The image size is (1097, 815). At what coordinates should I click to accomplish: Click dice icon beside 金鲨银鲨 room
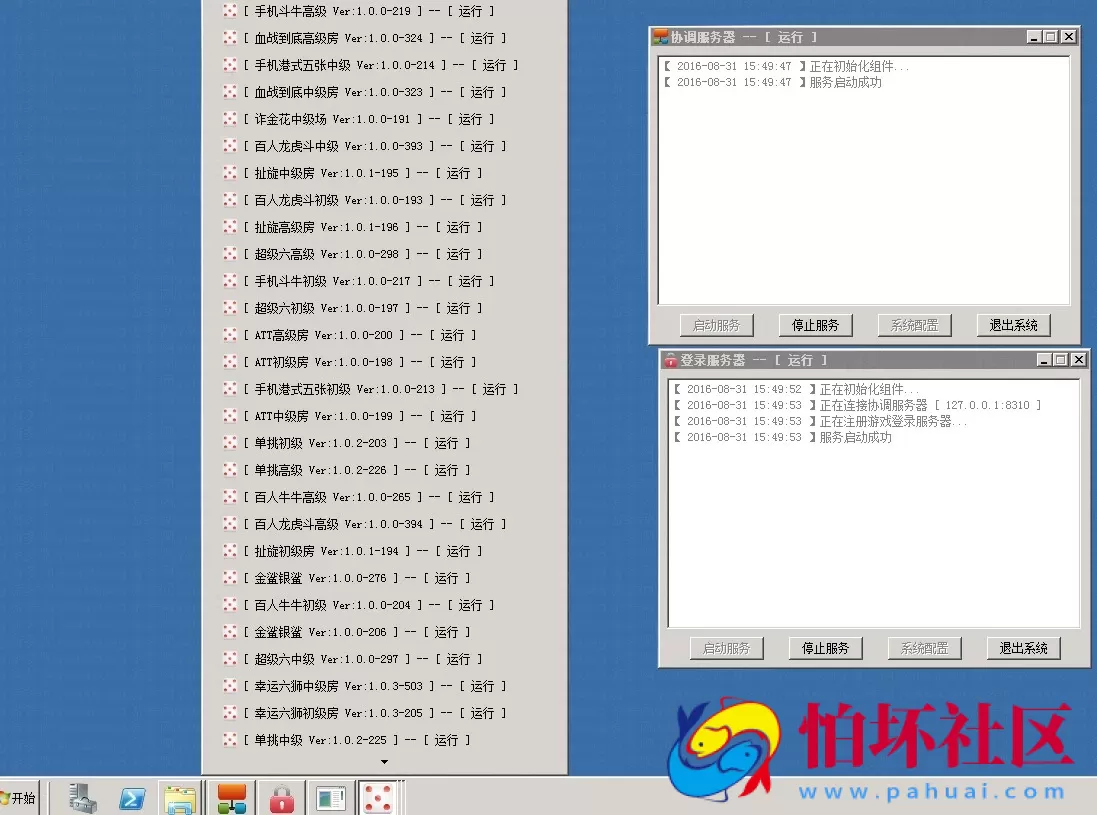pos(227,577)
